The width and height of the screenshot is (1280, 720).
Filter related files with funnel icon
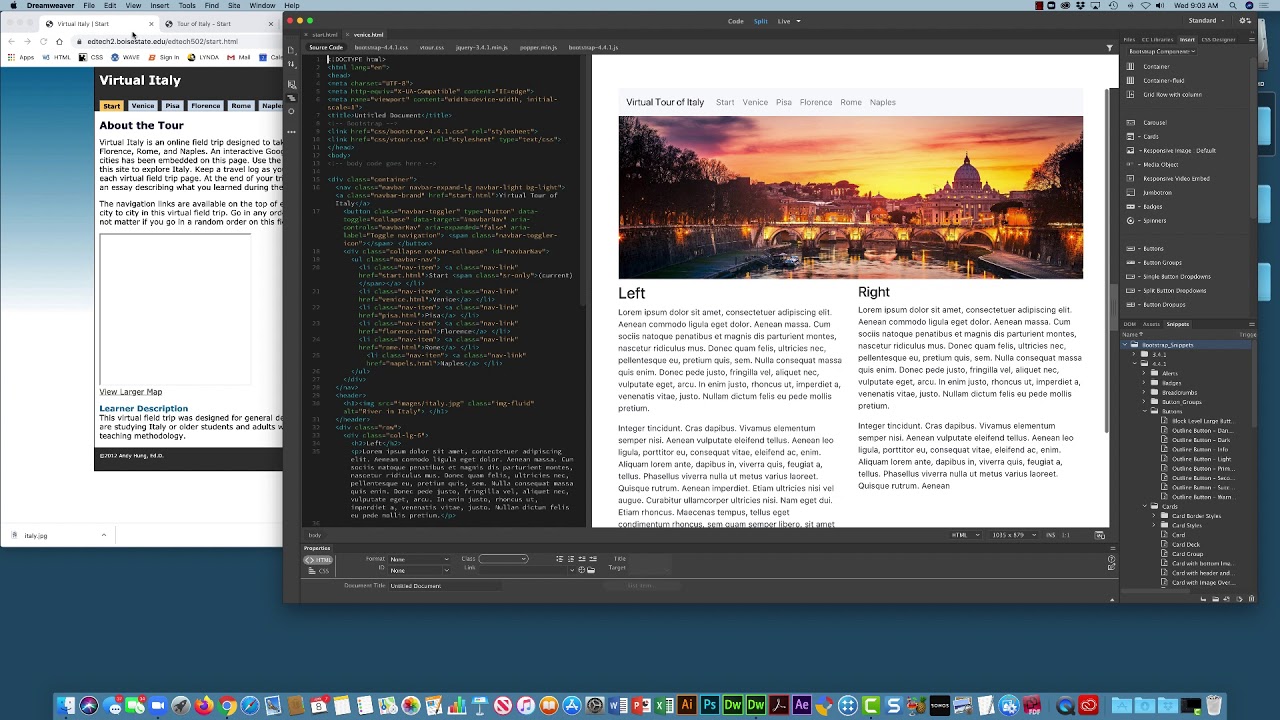(1109, 47)
